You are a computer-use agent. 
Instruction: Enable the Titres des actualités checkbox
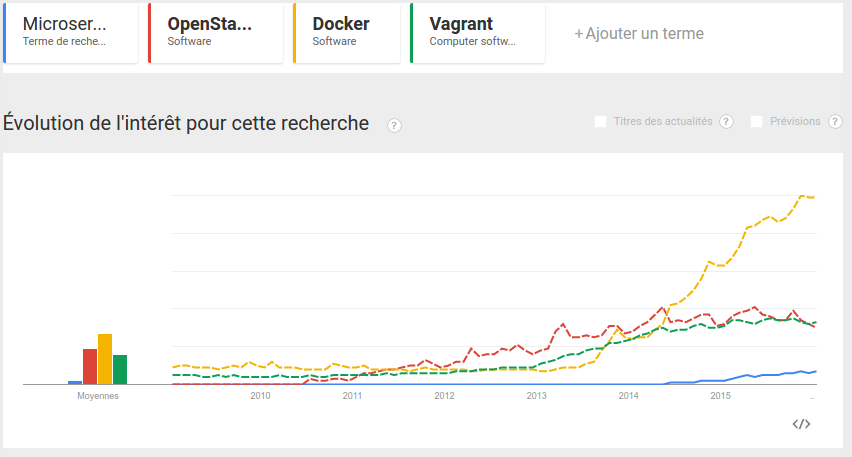[600, 121]
